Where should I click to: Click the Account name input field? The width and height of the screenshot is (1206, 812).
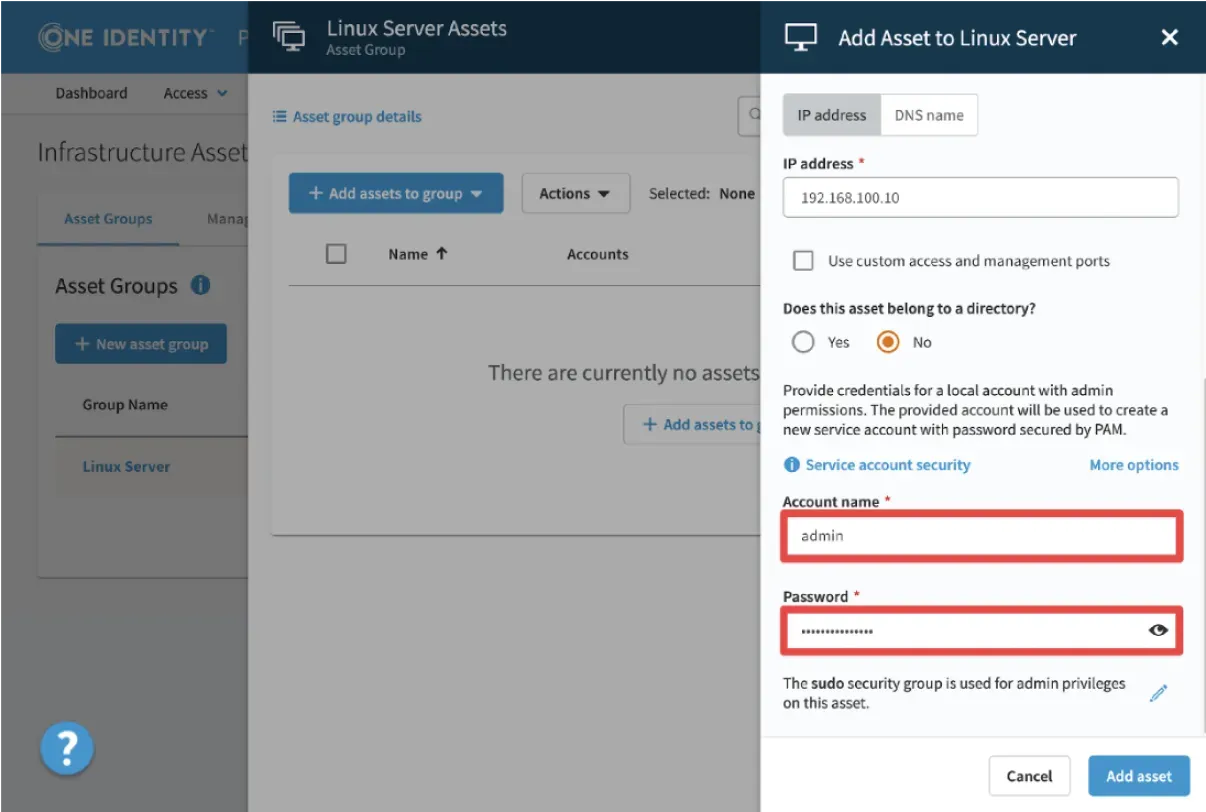(980, 536)
